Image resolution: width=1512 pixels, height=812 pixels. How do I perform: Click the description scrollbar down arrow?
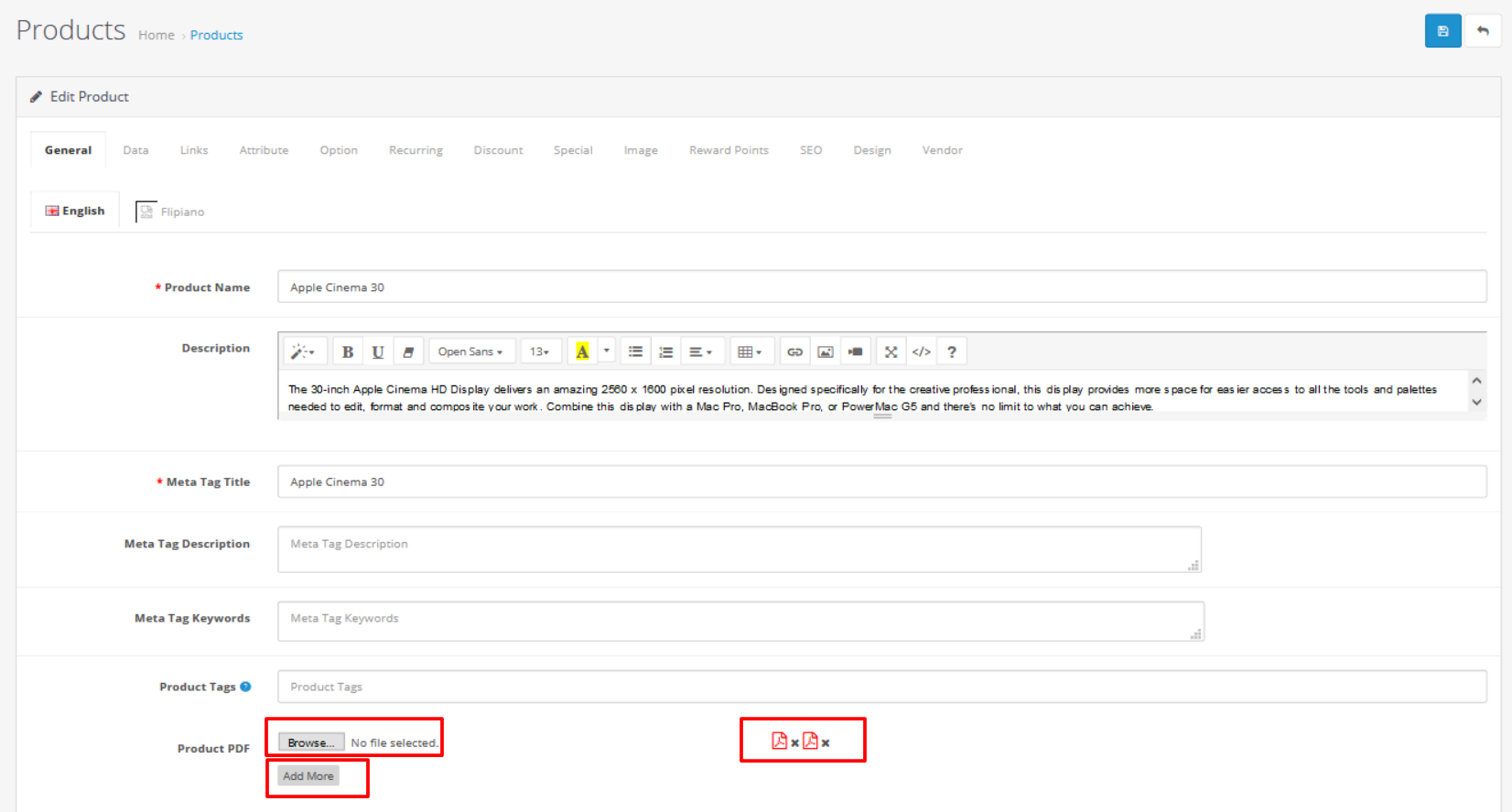click(x=1476, y=403)
